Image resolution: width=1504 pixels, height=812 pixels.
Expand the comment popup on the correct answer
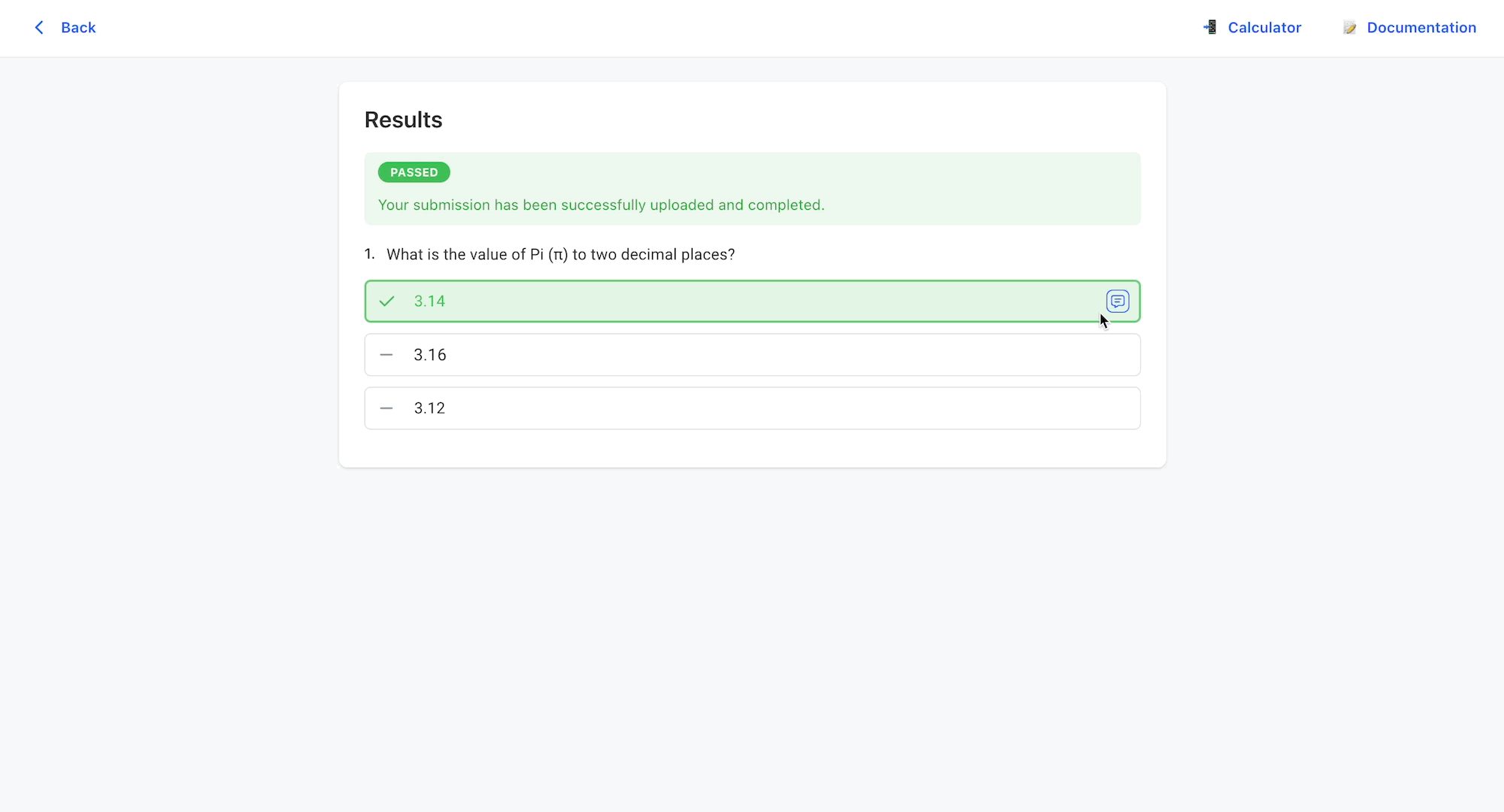1117,301
